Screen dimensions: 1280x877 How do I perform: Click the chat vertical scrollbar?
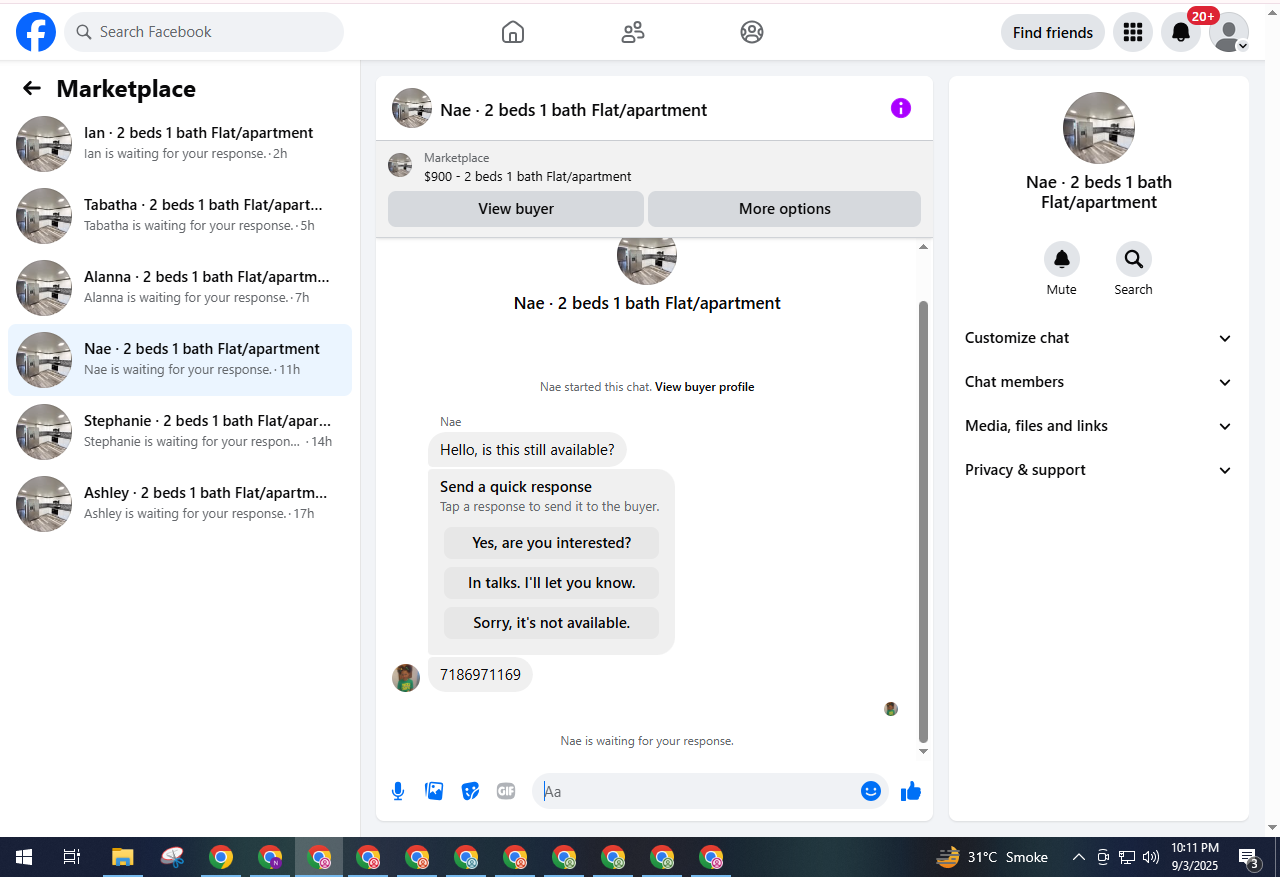pos(924,520)
